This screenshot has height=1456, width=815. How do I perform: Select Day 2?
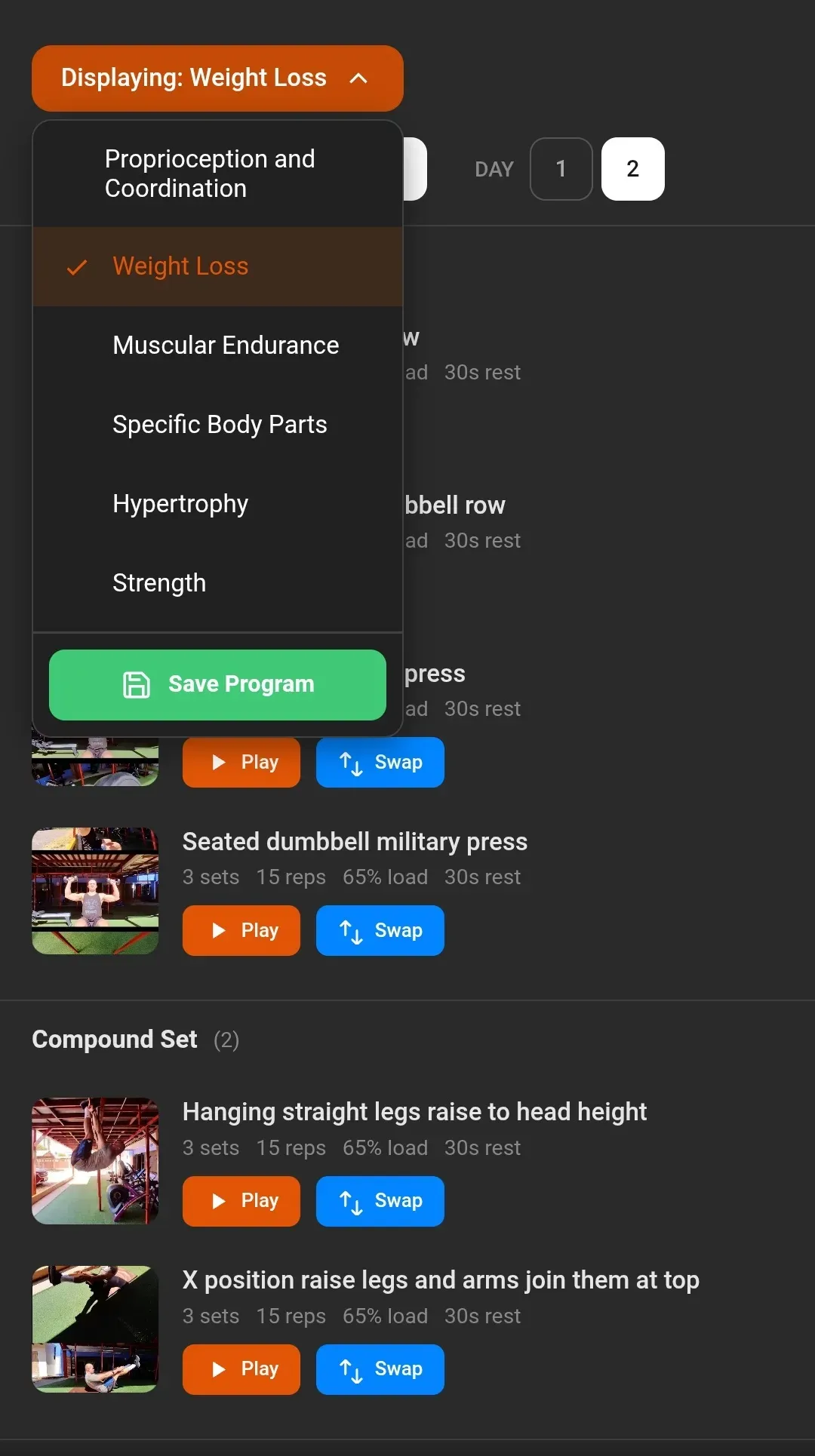click(x=632, y=169)
